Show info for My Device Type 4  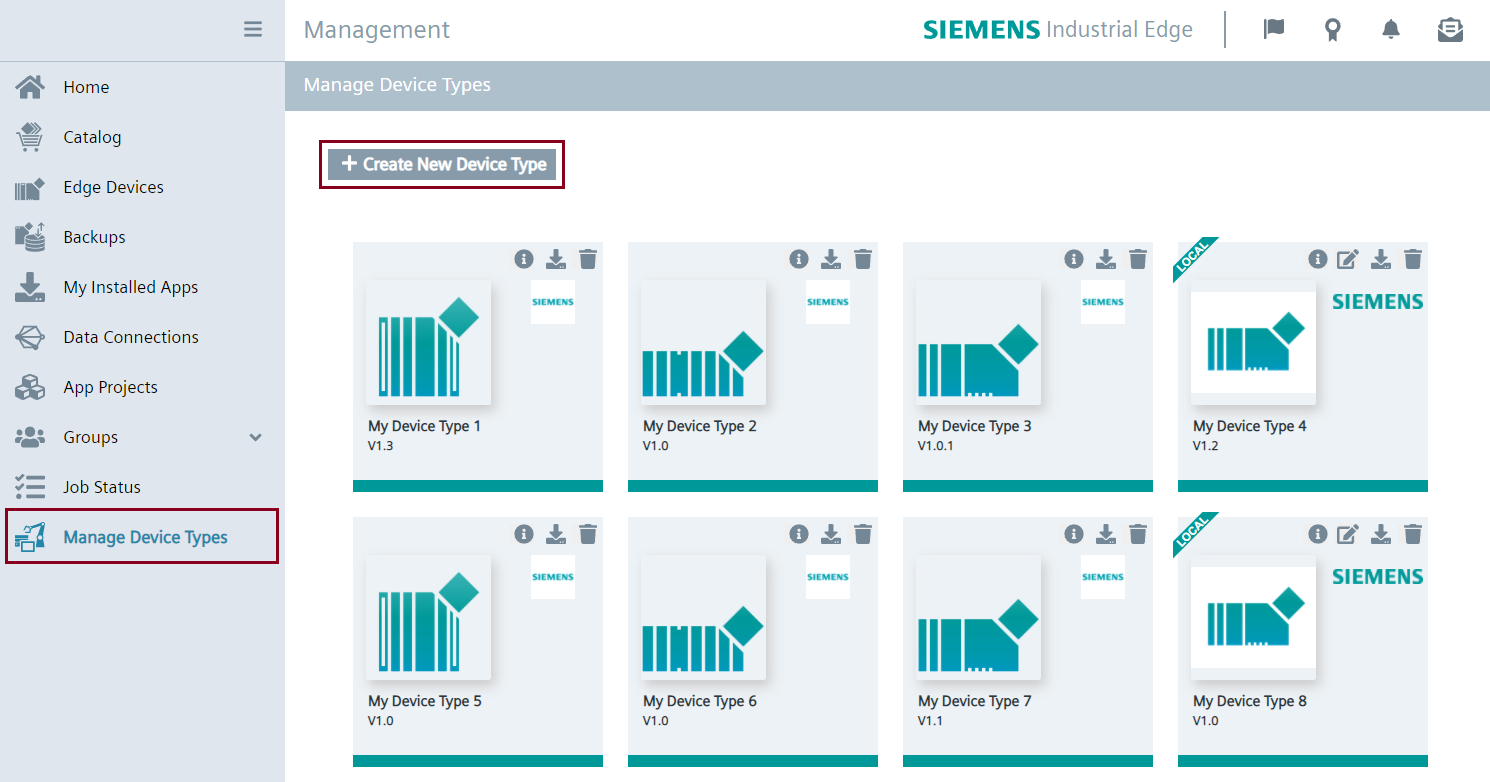(x=1318, y=259)
